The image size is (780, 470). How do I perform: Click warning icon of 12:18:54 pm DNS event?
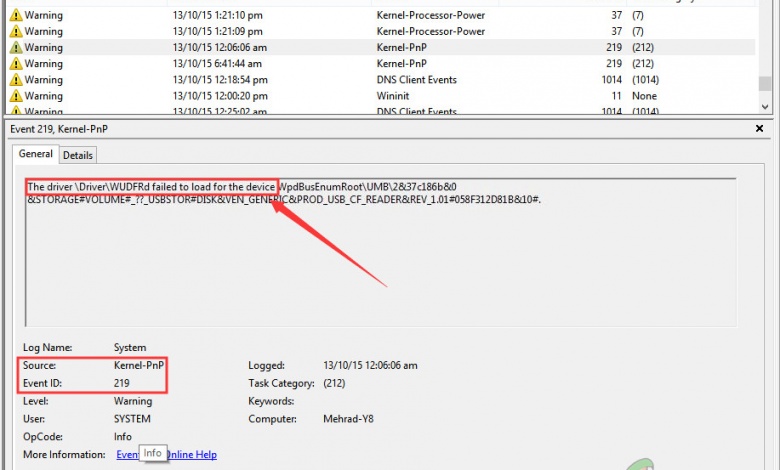tap(16, 80)
